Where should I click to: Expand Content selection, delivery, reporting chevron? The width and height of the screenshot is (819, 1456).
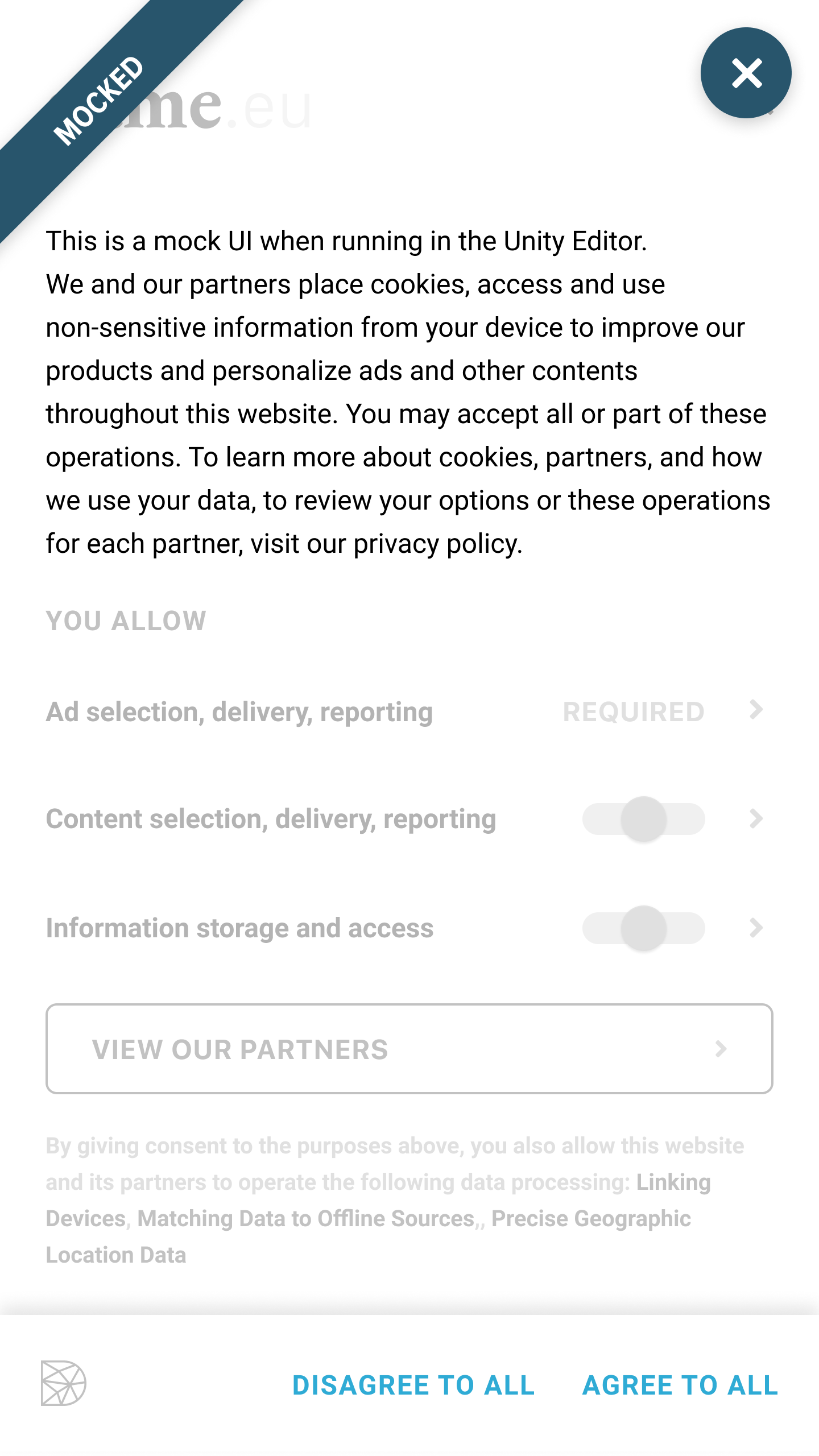[756, 819]
